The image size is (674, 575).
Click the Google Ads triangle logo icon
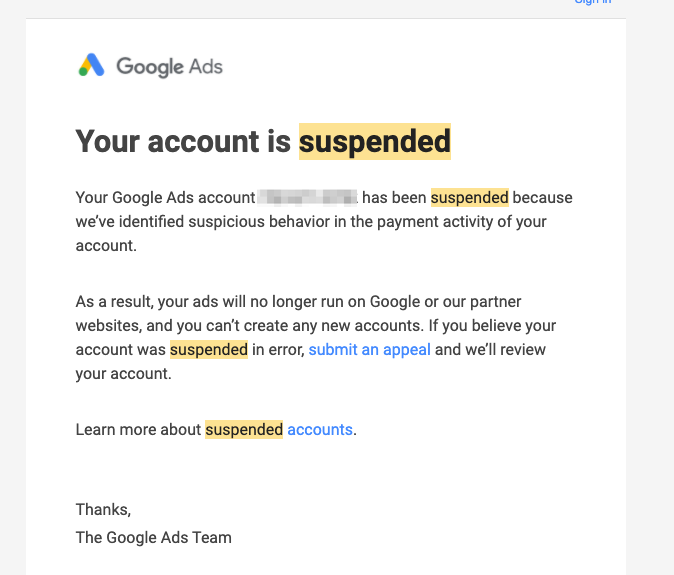coord(91,65)
